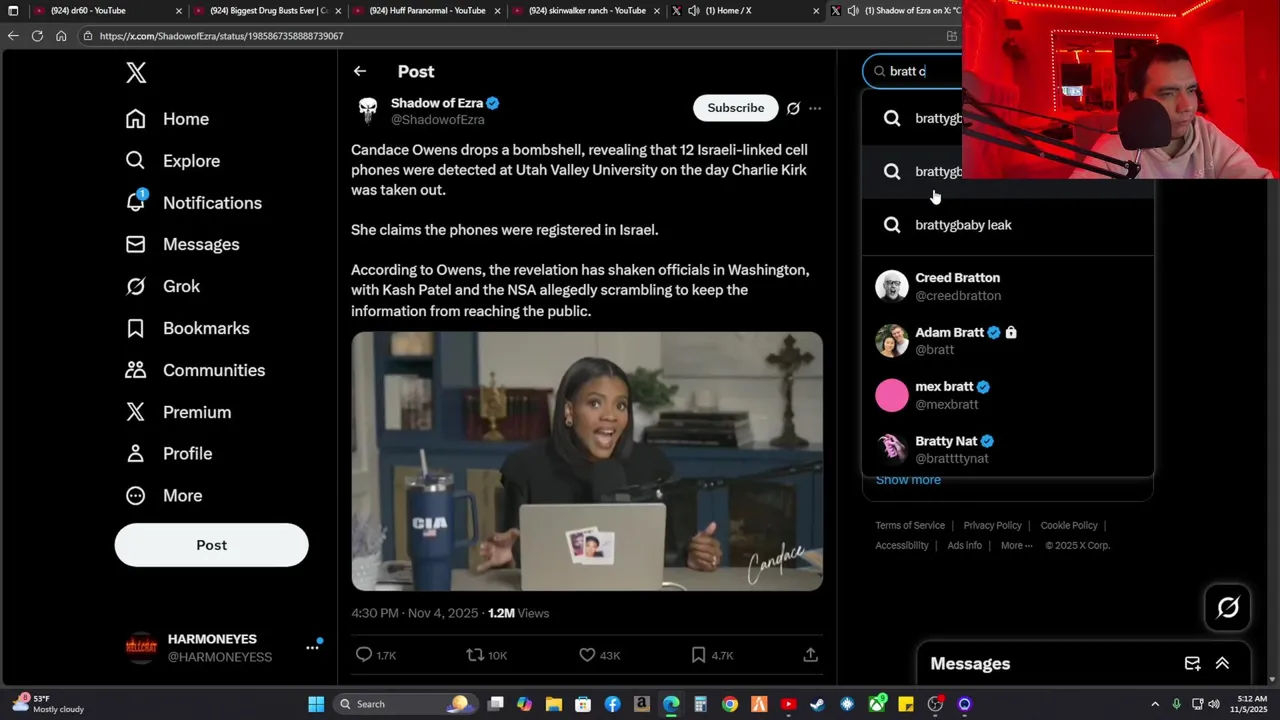Image resolution: width=1280 pixels, height=720 pixels.
Task: Open Explore in the sidebar
Action: (172, 161)
